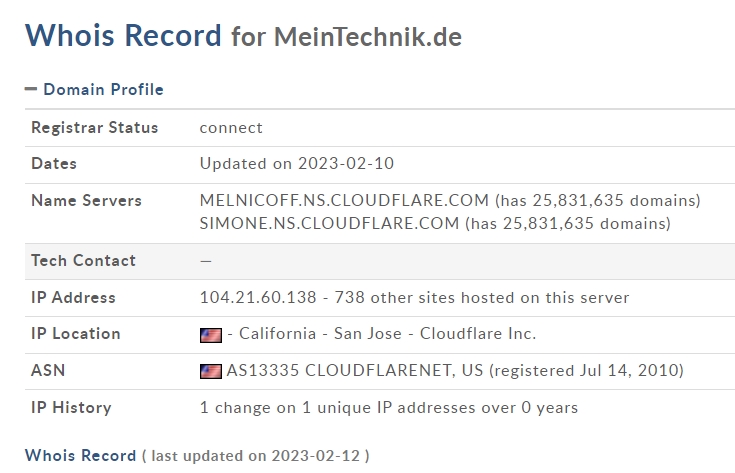
Task: Click the Updated on 2023-02-10 date
Action: click(297, 164)
